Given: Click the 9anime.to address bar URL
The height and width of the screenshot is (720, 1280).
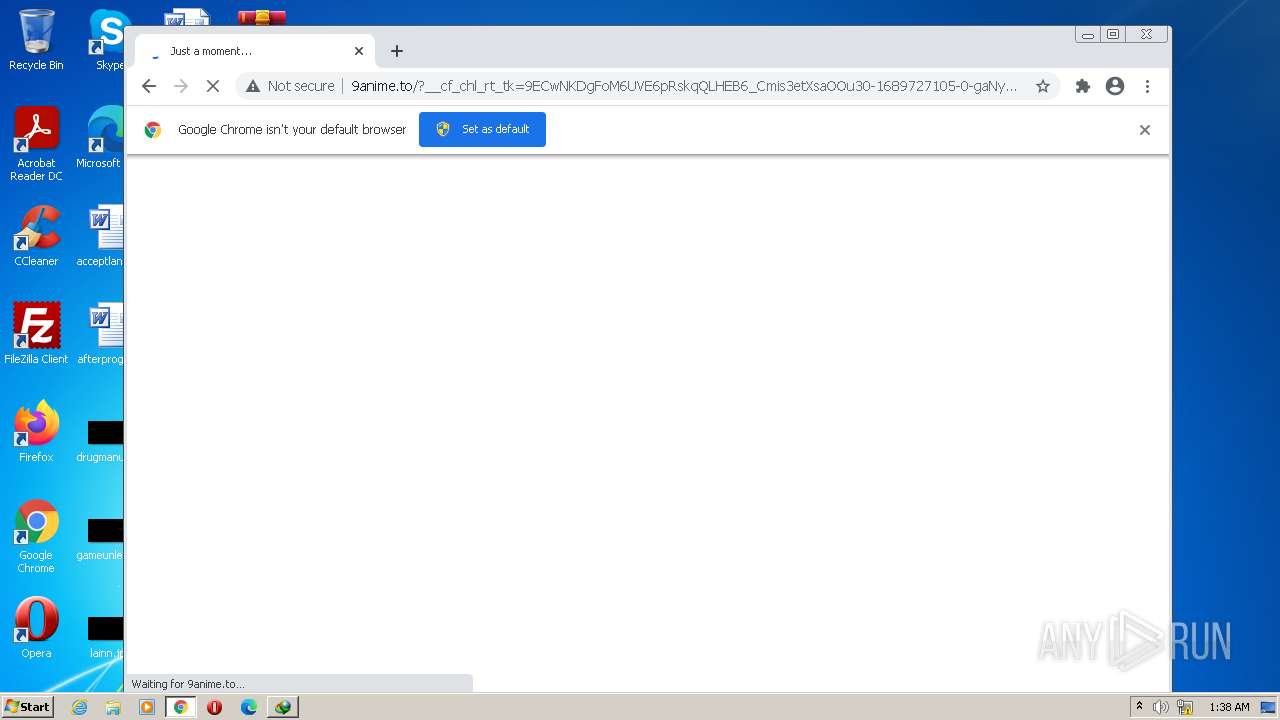Looking at the screenshot, I should [x=683, y=86].
